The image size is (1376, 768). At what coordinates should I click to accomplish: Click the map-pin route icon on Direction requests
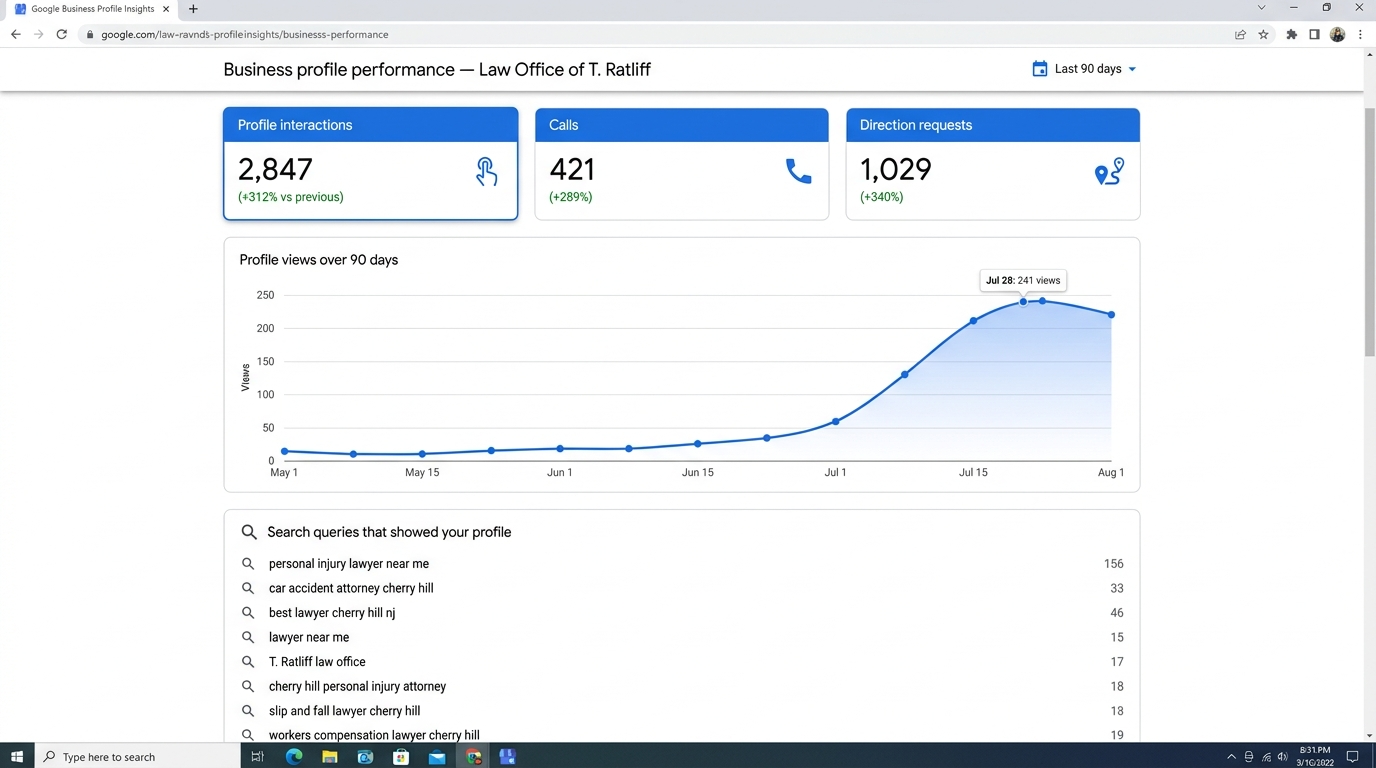click(x=1109, y=172)
